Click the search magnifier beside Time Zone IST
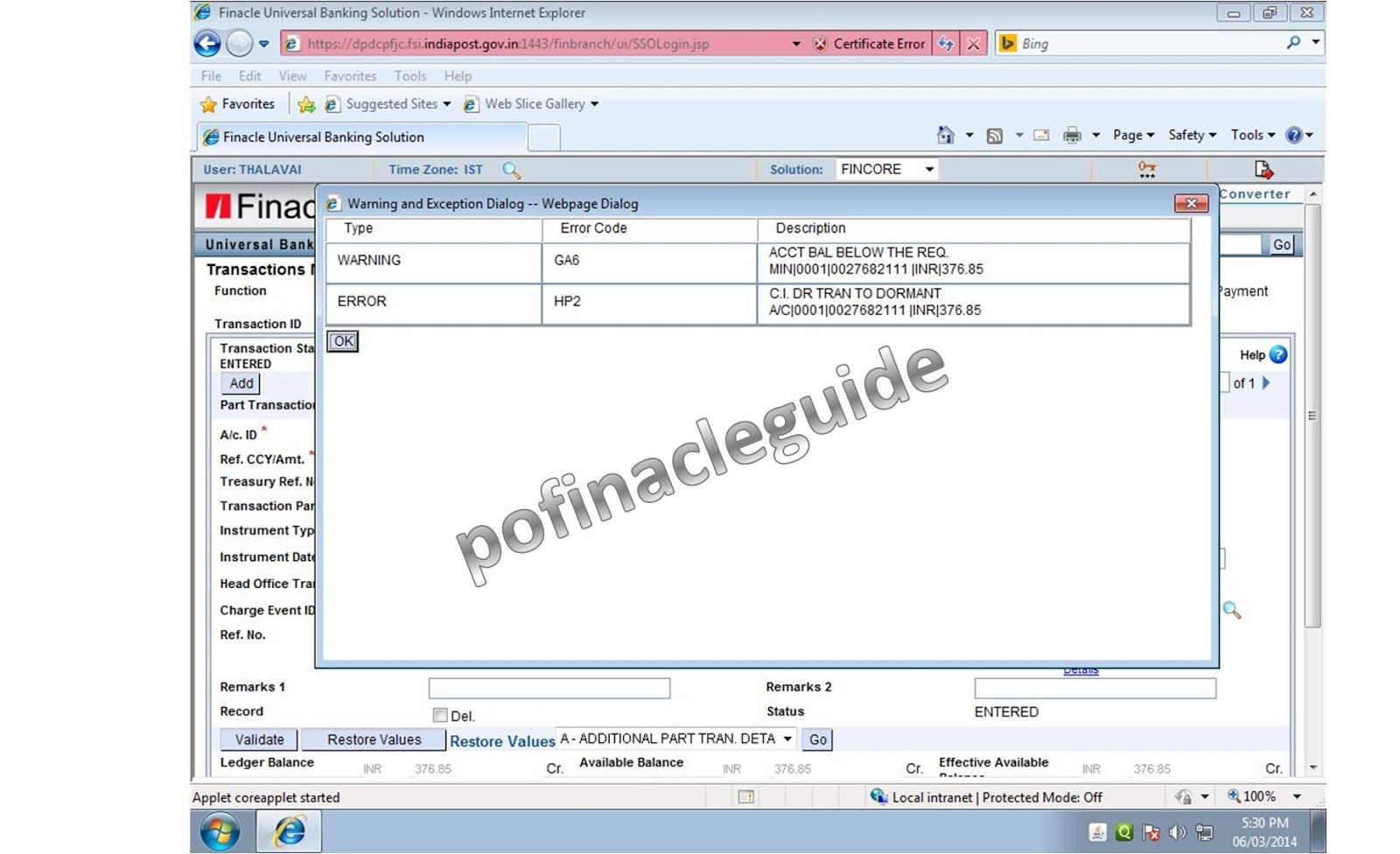 [x=512, y=170]
